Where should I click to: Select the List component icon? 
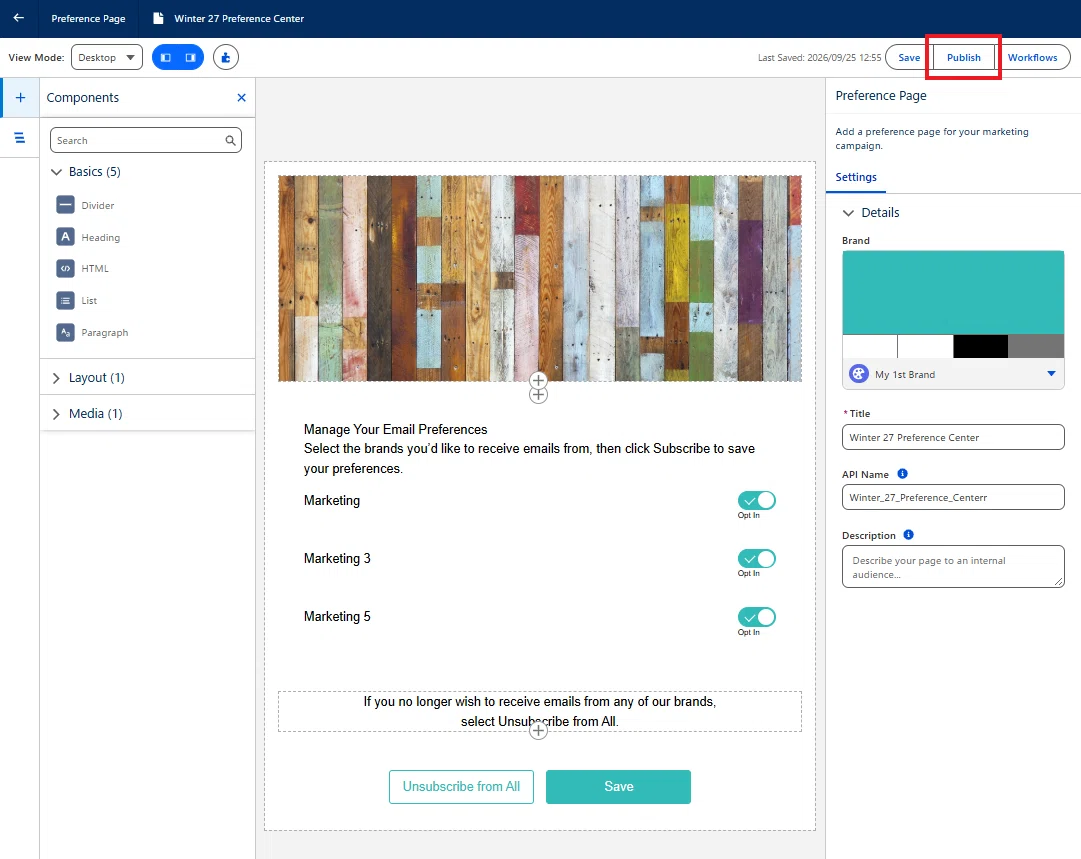65,301
